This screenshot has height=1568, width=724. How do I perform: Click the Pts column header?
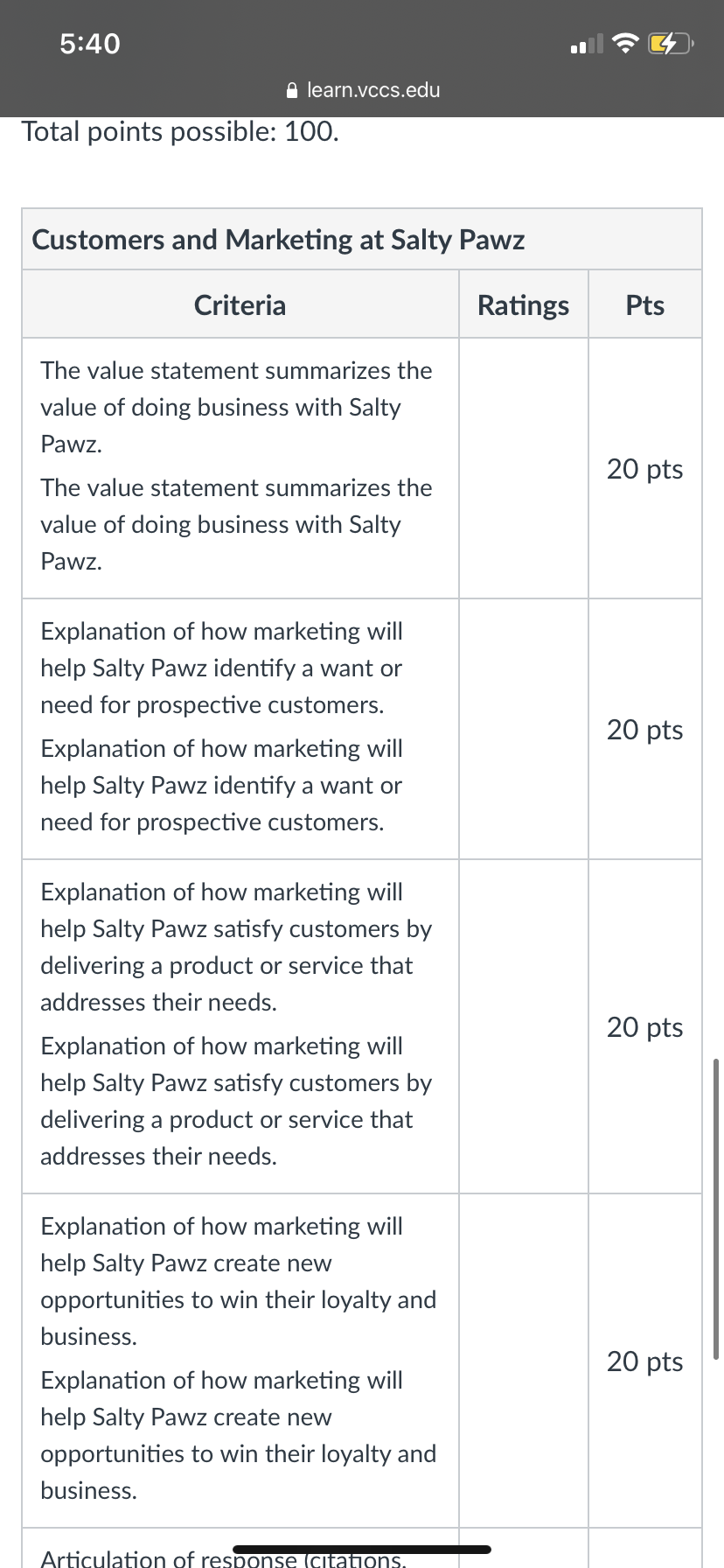pyautogui.click(x=645, y=304)
